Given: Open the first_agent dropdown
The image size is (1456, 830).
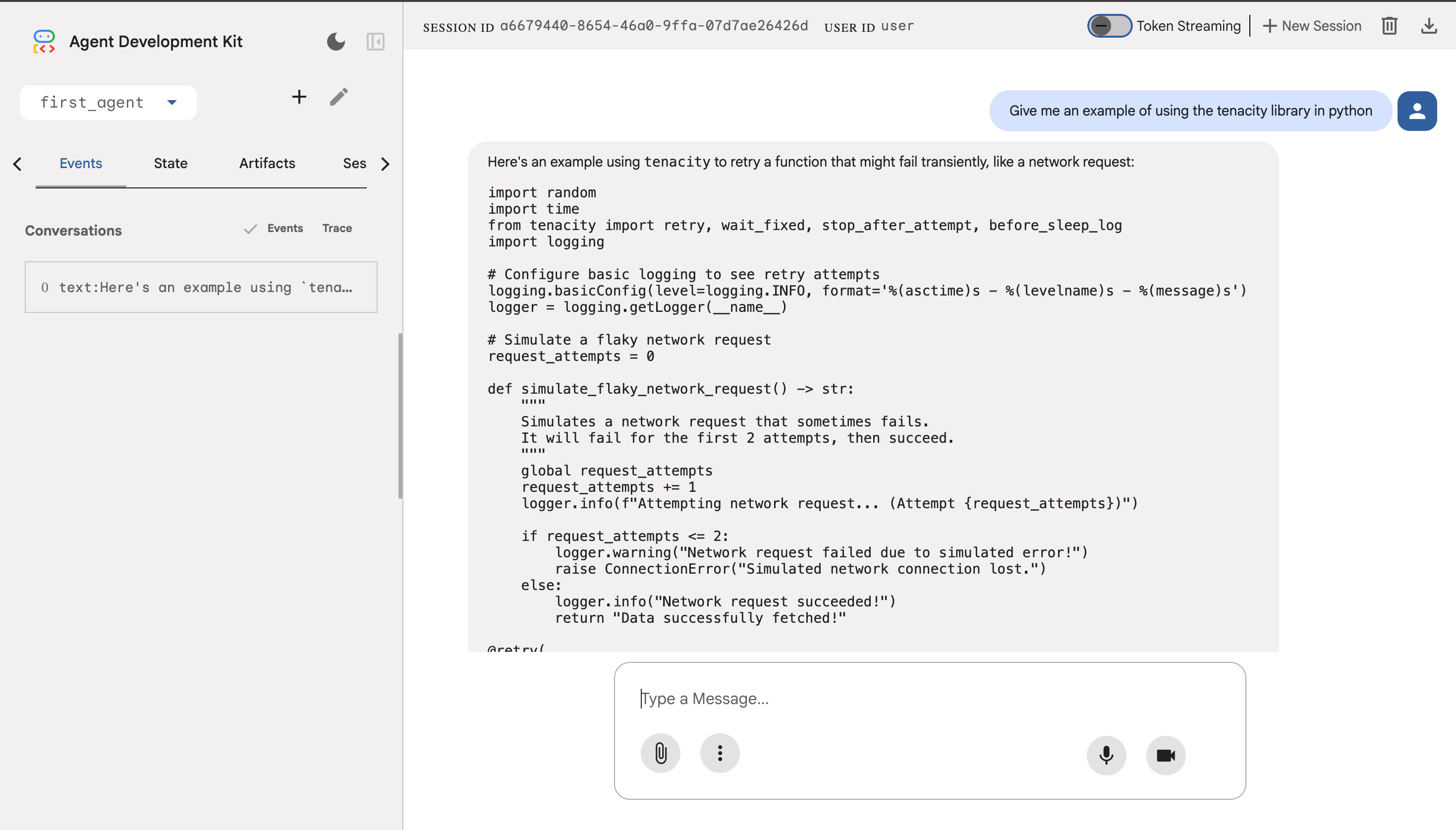Looking at the screenshot, I should pos(108,103).
